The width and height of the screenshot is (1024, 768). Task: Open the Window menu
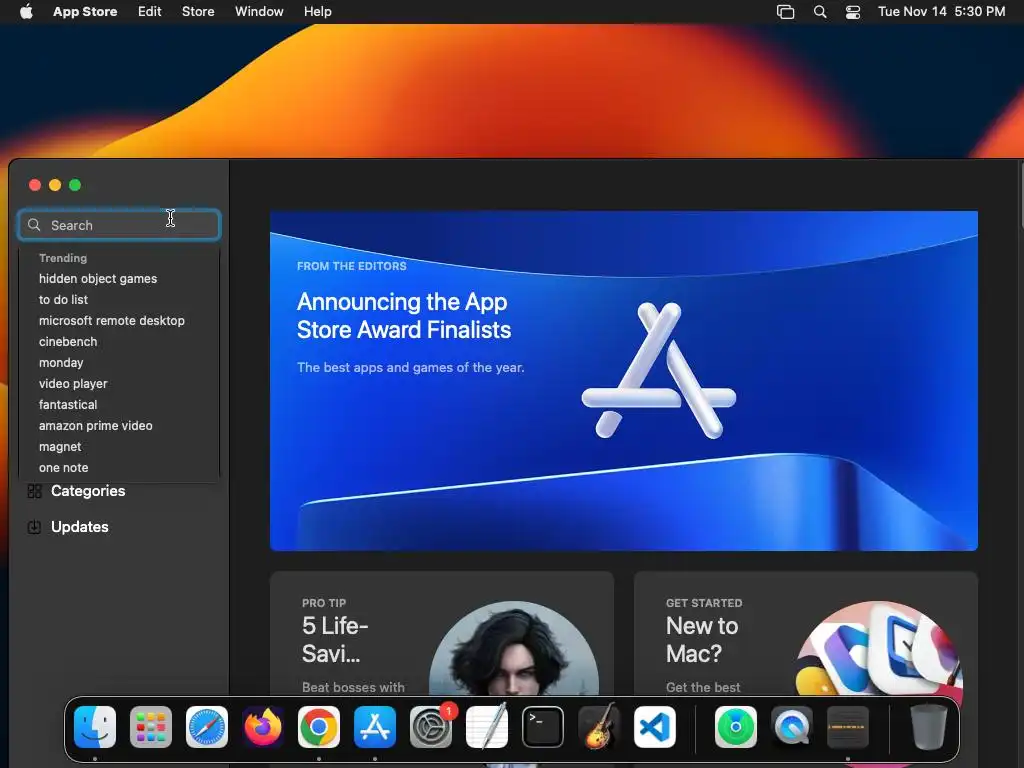pyautogui.click(x=259, y=12)
